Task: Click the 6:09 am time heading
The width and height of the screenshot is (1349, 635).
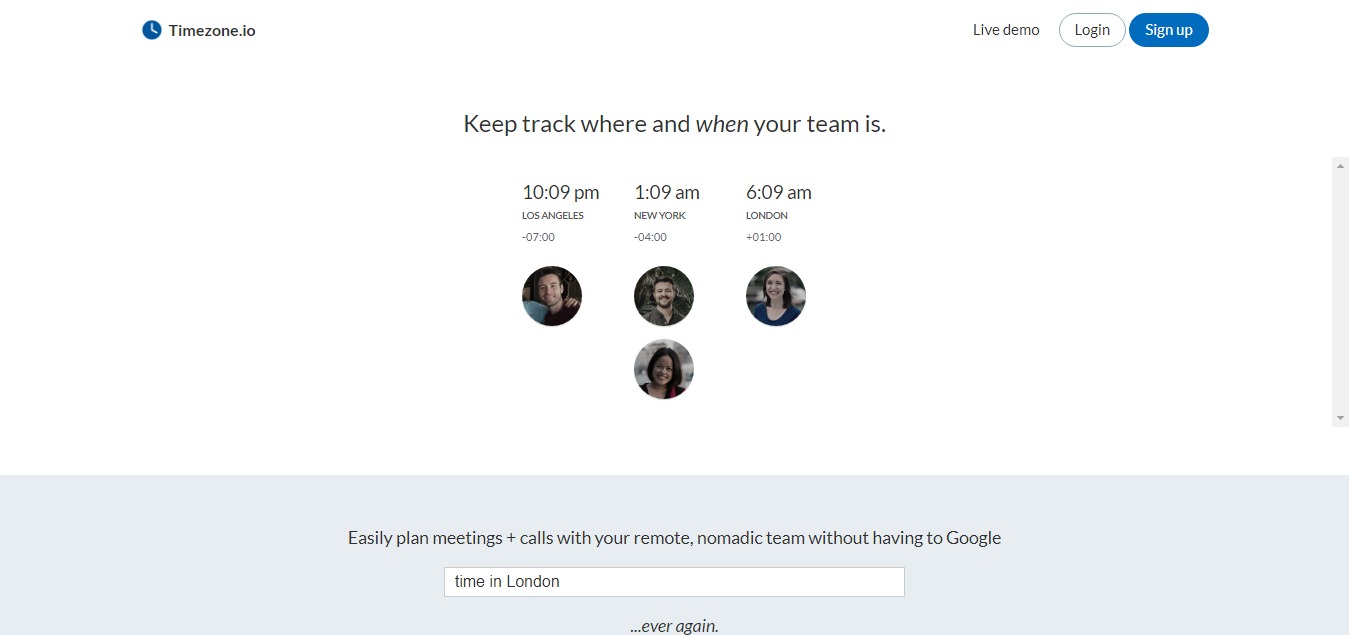Action: coord(779,192)
